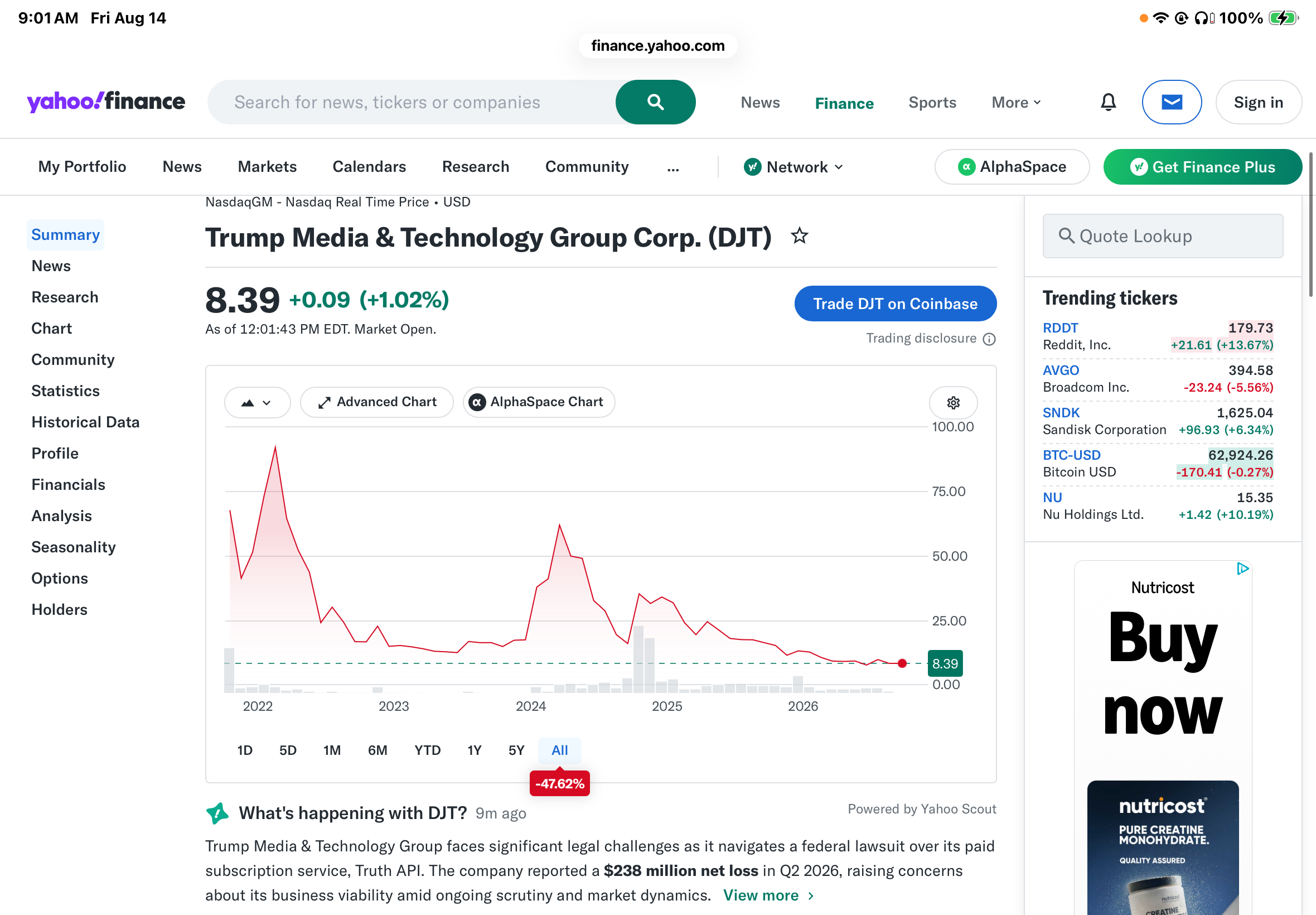Click the headphones status icon
1316x915 pixels.
pos(1204,18)
